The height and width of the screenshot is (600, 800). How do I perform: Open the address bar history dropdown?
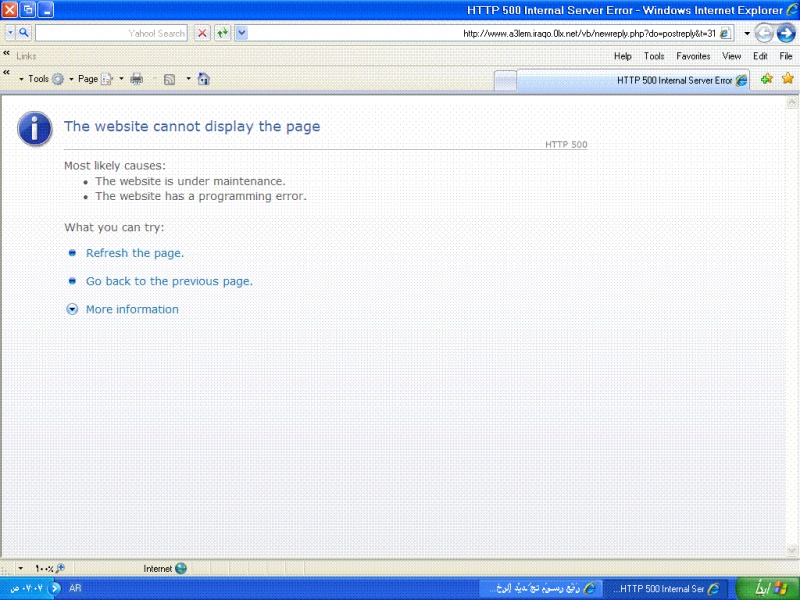point(747,33)
